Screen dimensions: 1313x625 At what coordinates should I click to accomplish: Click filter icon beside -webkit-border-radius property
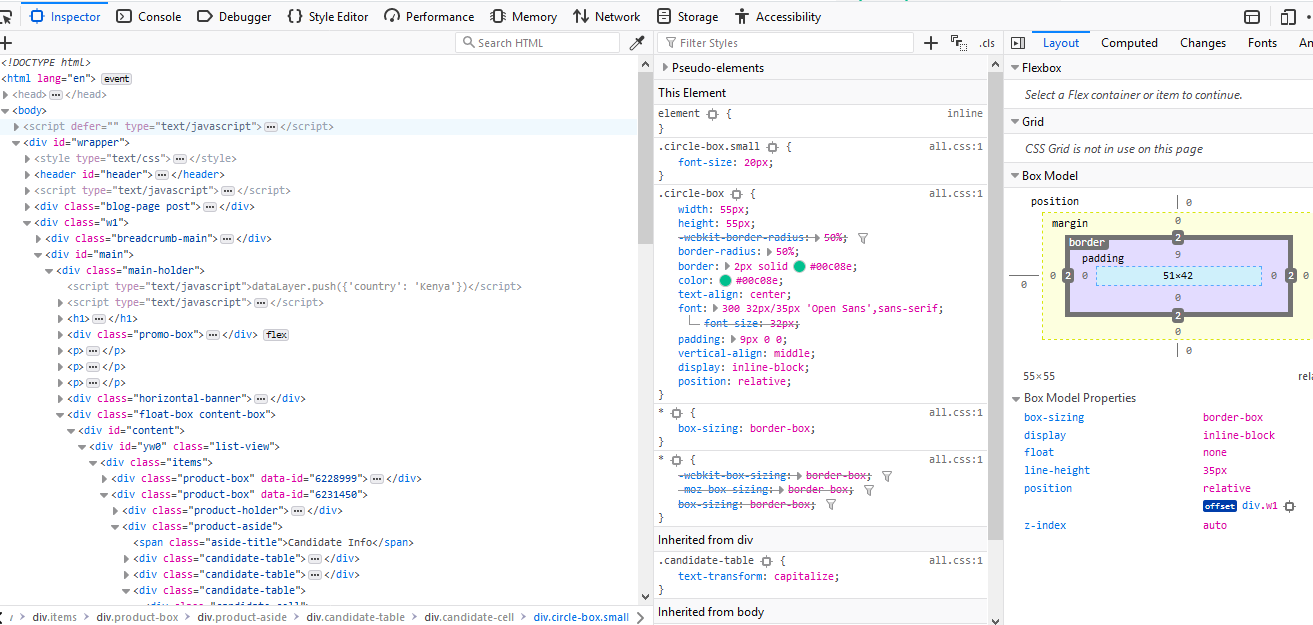pyautogui.click(x=863, y=238)
